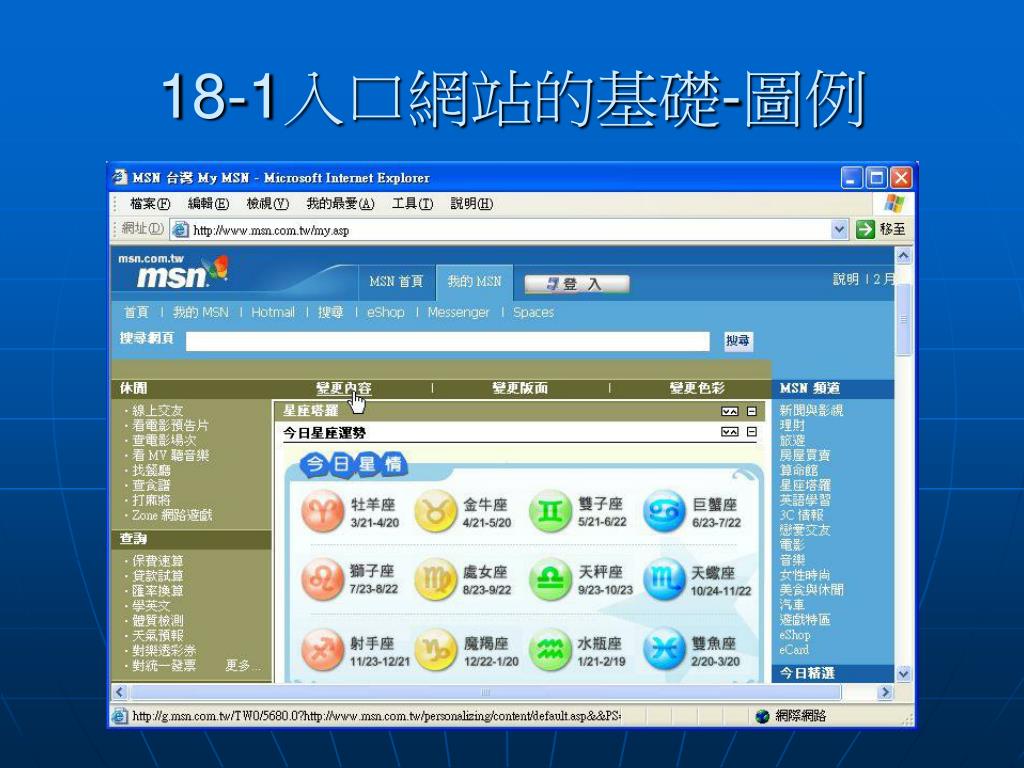Open the 編輯(E) menu
1024x768 pixels.
[208, 204]
